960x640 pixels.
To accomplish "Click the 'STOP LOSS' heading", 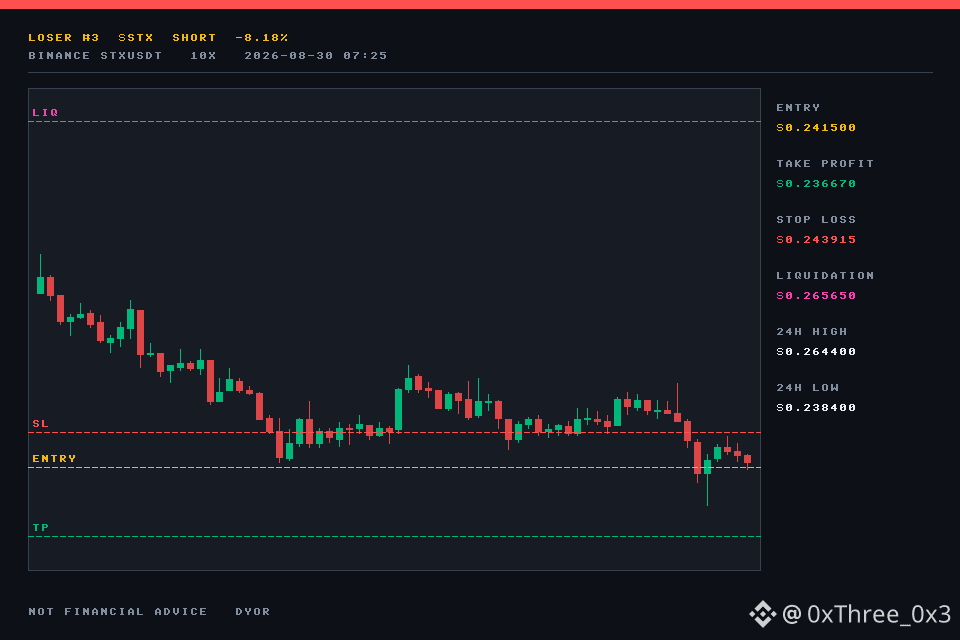I will click(x=816, y=219).
